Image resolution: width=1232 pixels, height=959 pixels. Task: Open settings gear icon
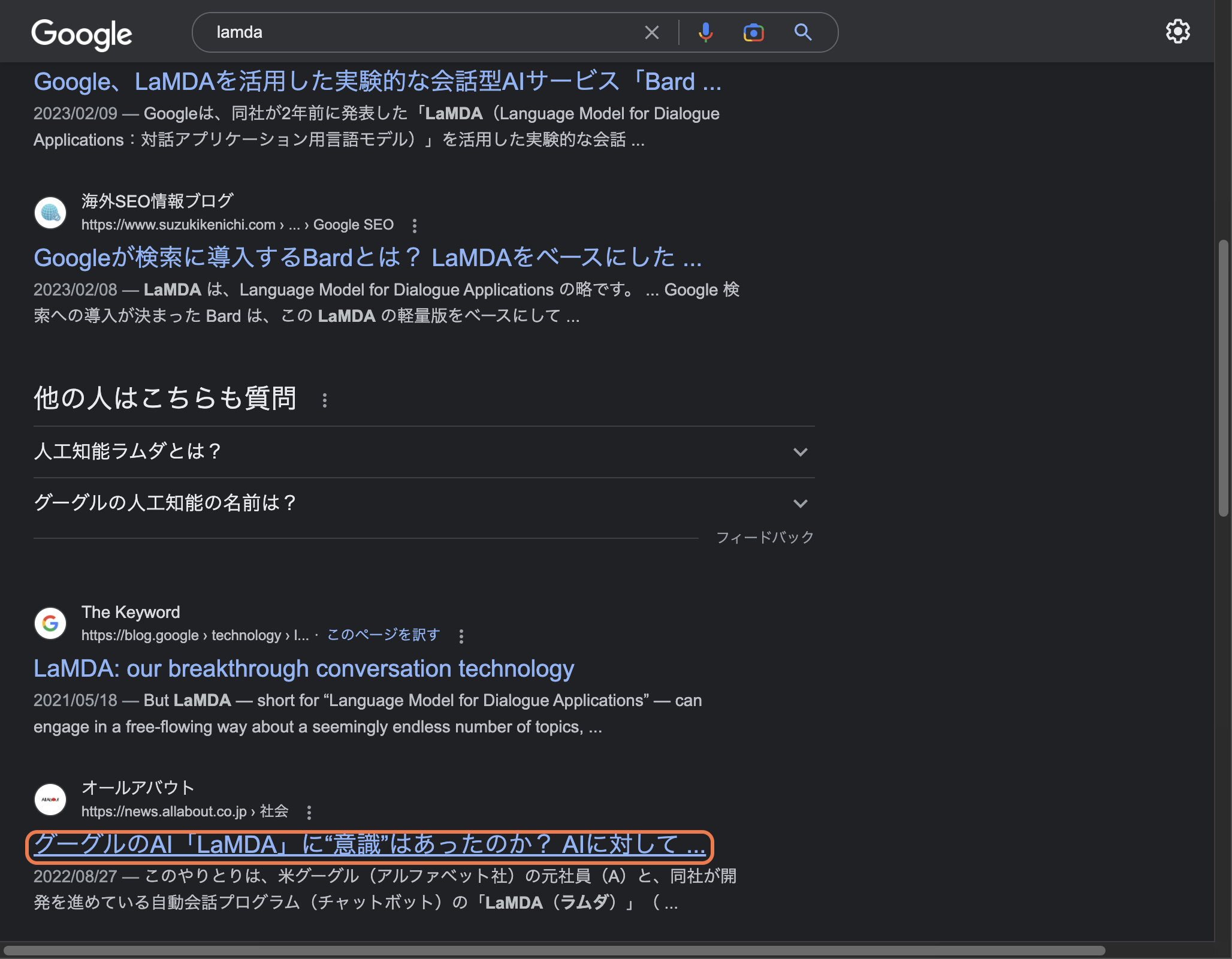click(x=1177, y=31)
